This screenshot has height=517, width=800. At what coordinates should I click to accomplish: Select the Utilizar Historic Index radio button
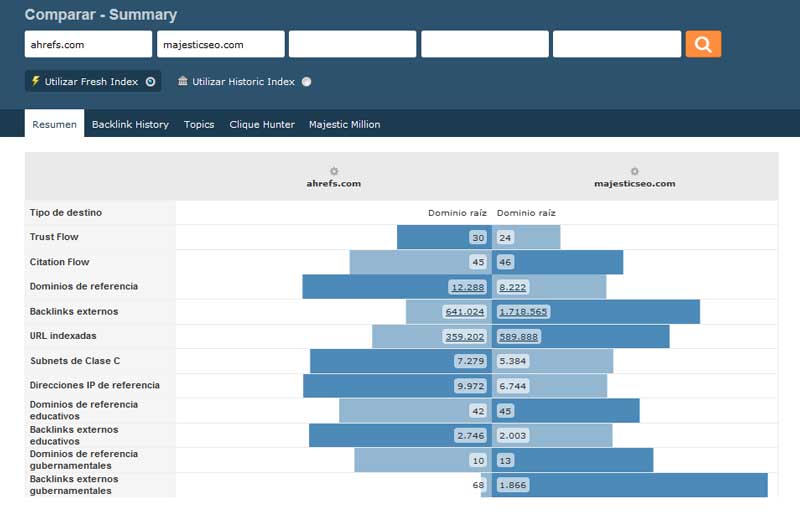coord(306,82)
